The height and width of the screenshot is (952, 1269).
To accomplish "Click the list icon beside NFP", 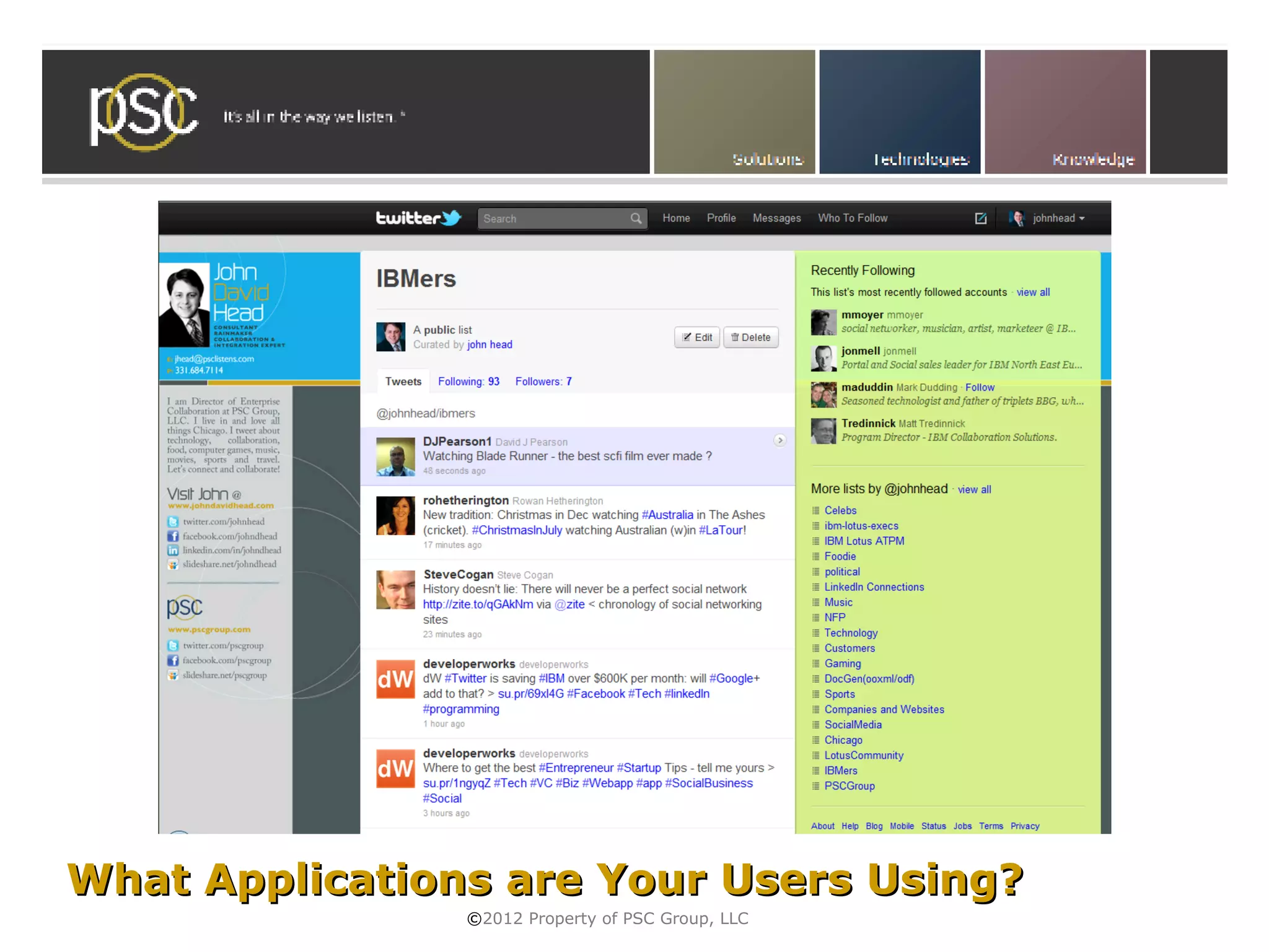I will click(815, 618).
